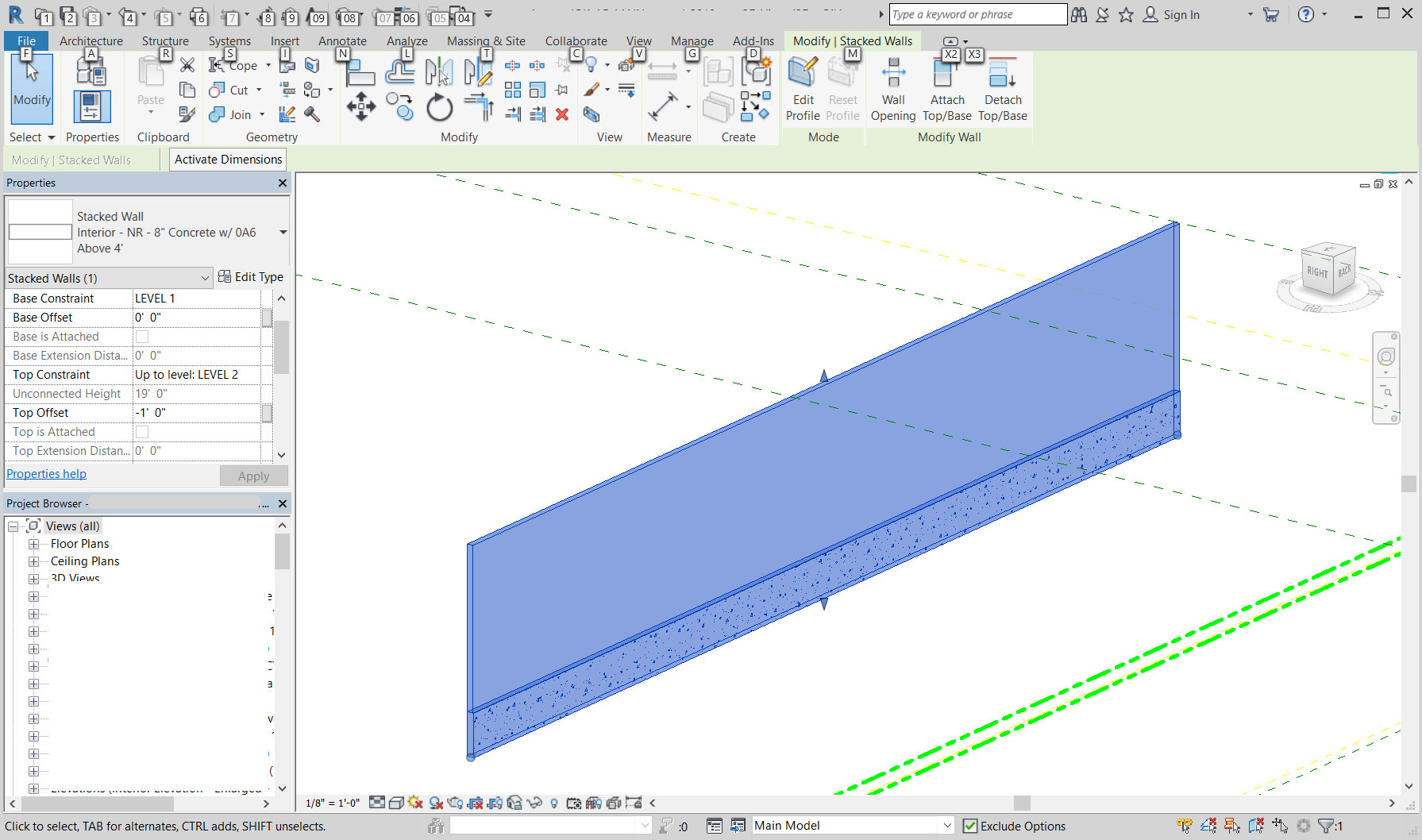The width and height of the screenshot is (1422, 840).
Task: Open the Collaborate ribbon tab
Action: 576,40
